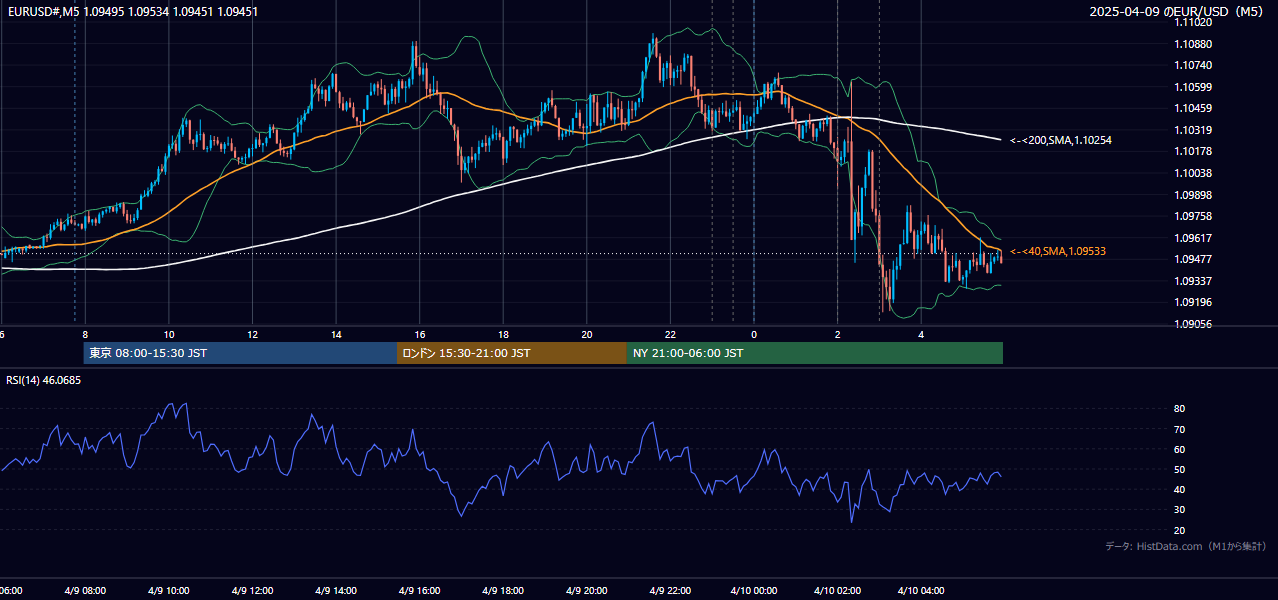
Task: Click the NY 21:00-06:00 JST session bar
Action: coord(815,353)
